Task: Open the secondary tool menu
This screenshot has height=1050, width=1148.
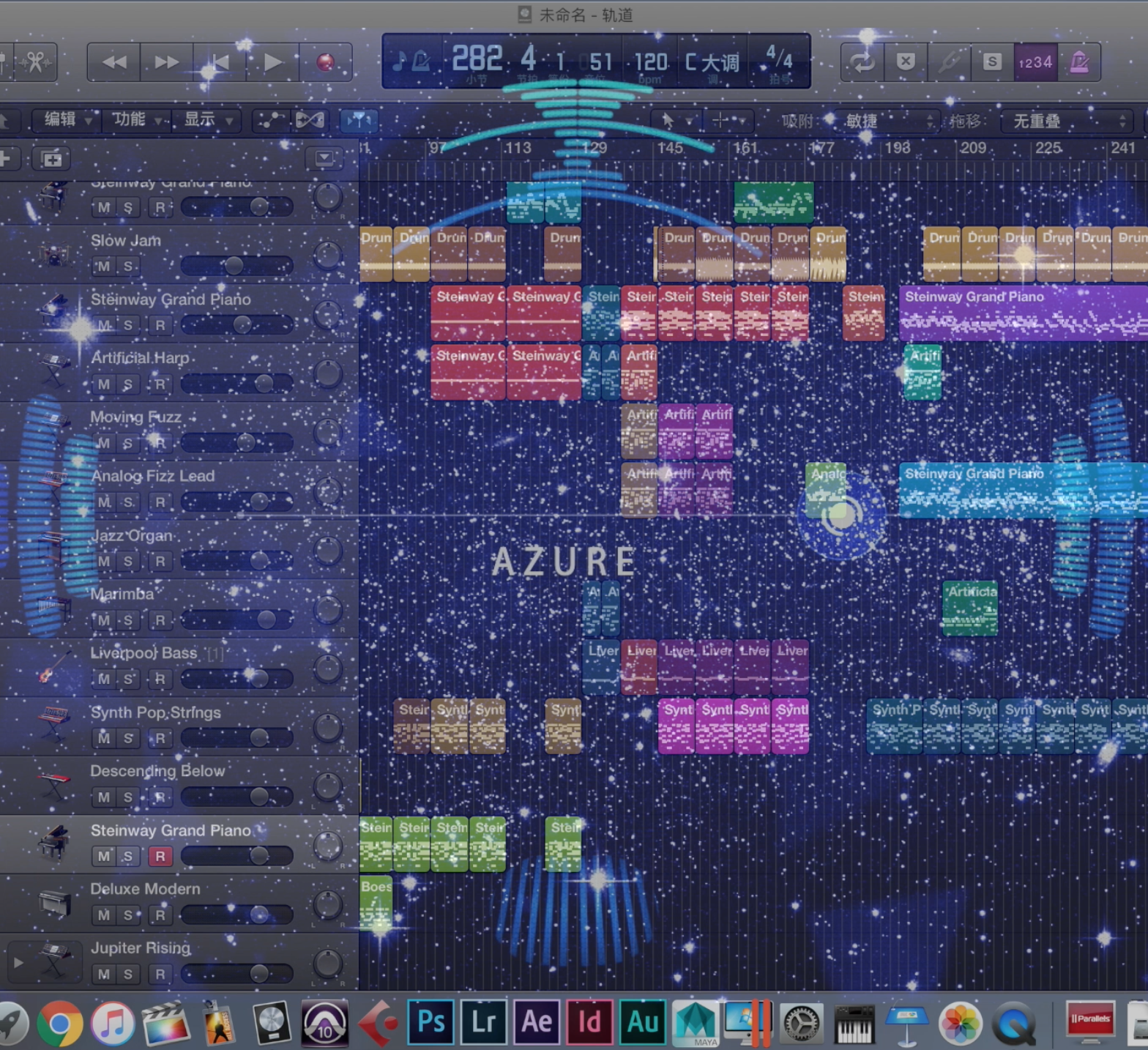Action: click(728, 120)
